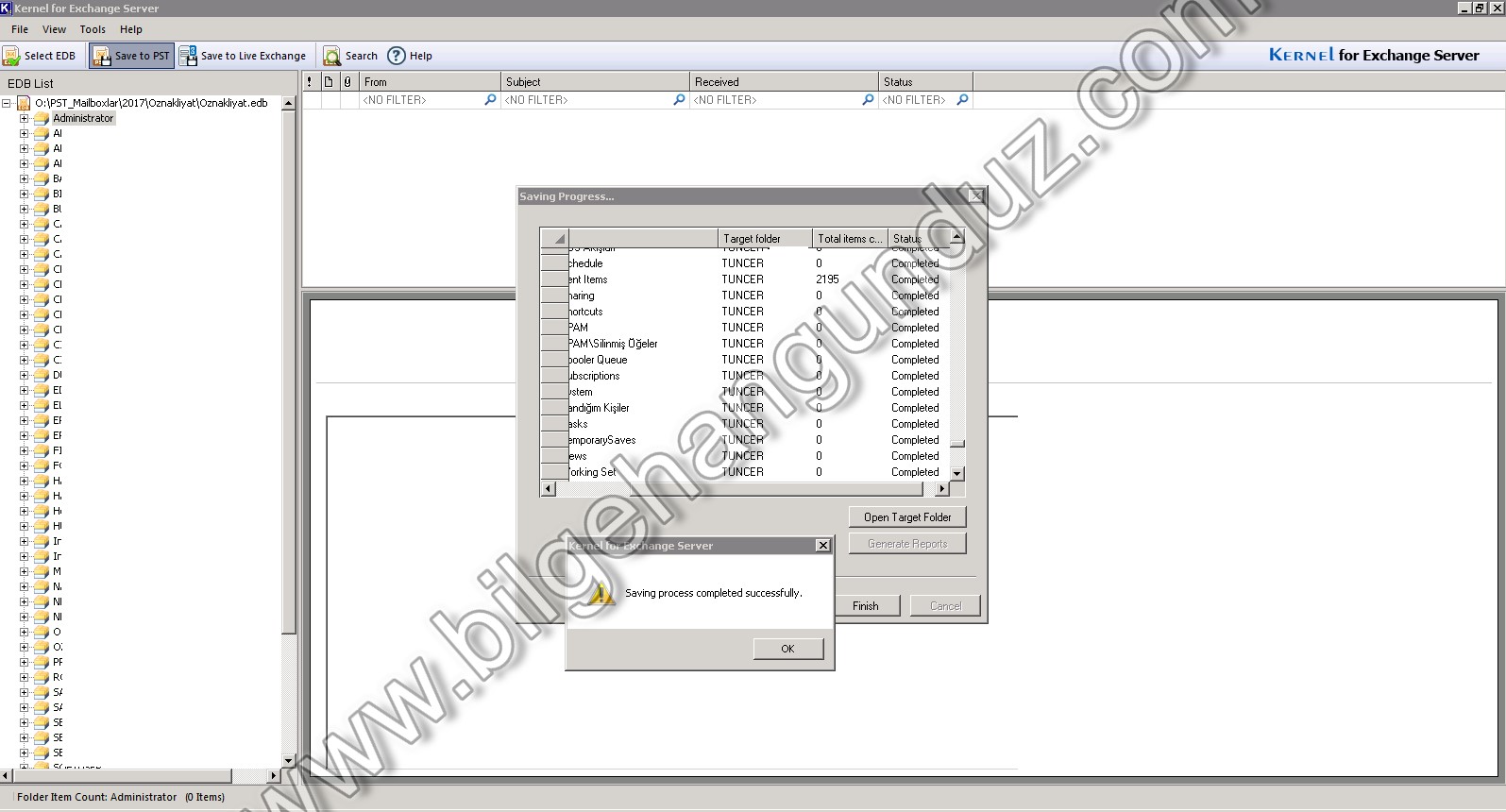1506x812 pixels.
Task: Click the Received filter magnifier icon
Action: tap(868, 100)
